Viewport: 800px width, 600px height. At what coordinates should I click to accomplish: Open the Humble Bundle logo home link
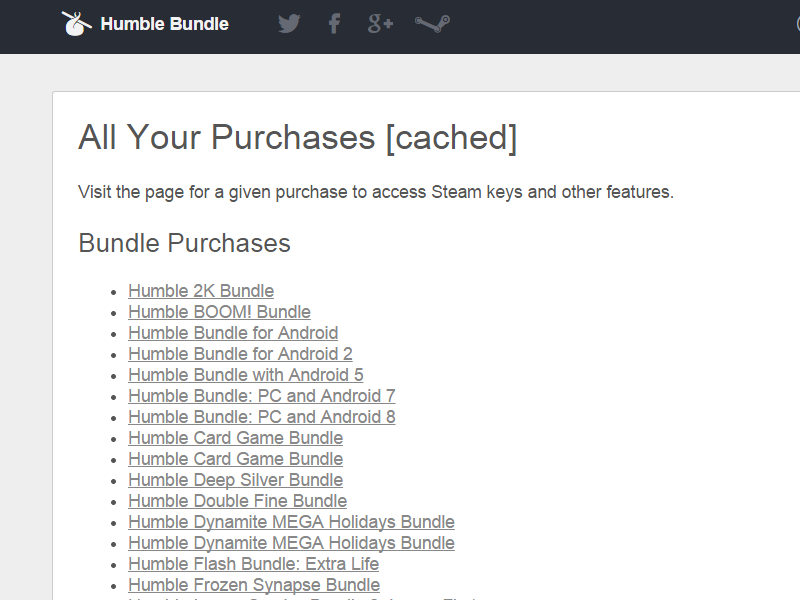[145, 23]
